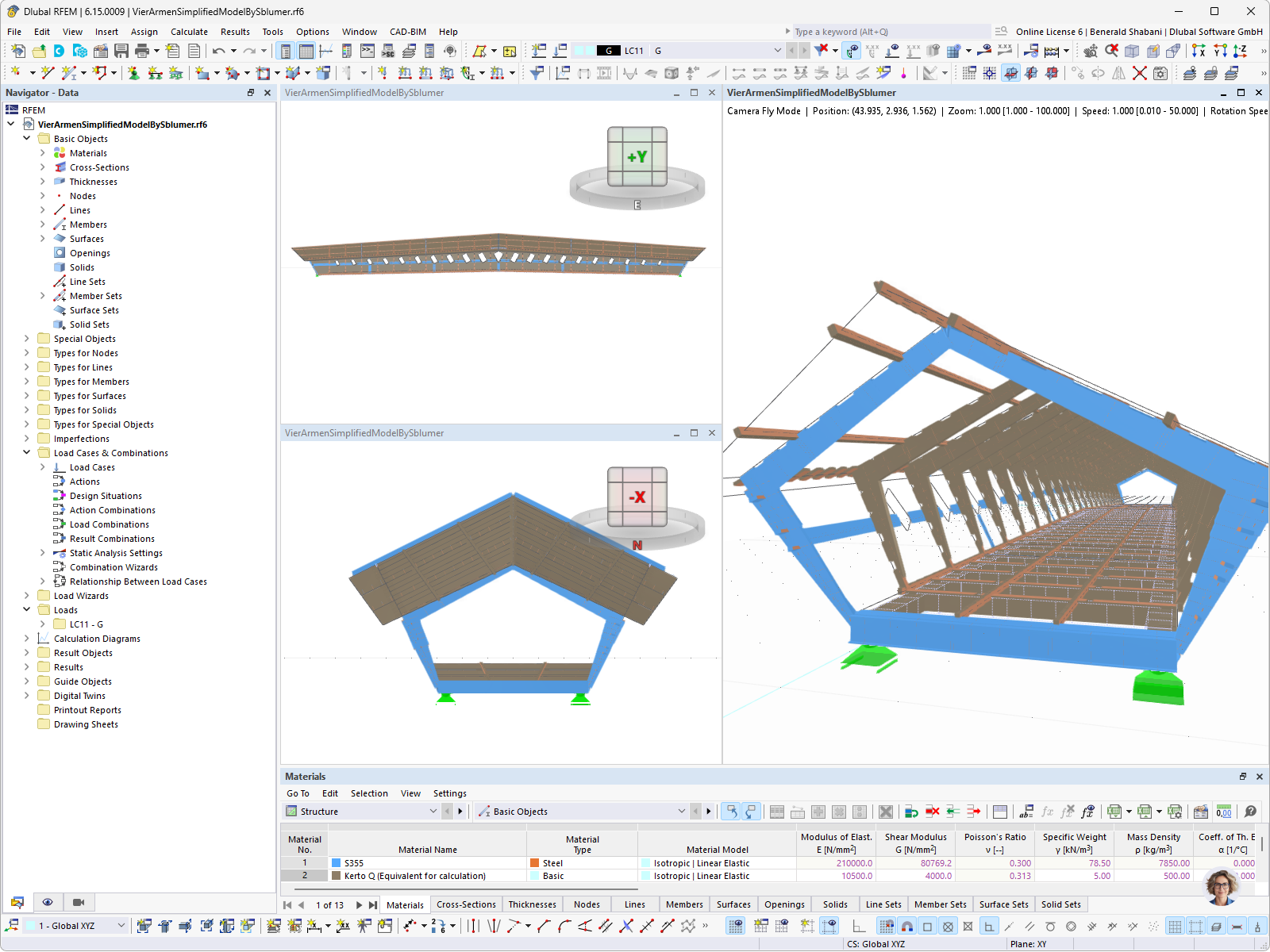Expand the LC11 - G node under Loads
The image size is (1270, 952).
[42, 624]
